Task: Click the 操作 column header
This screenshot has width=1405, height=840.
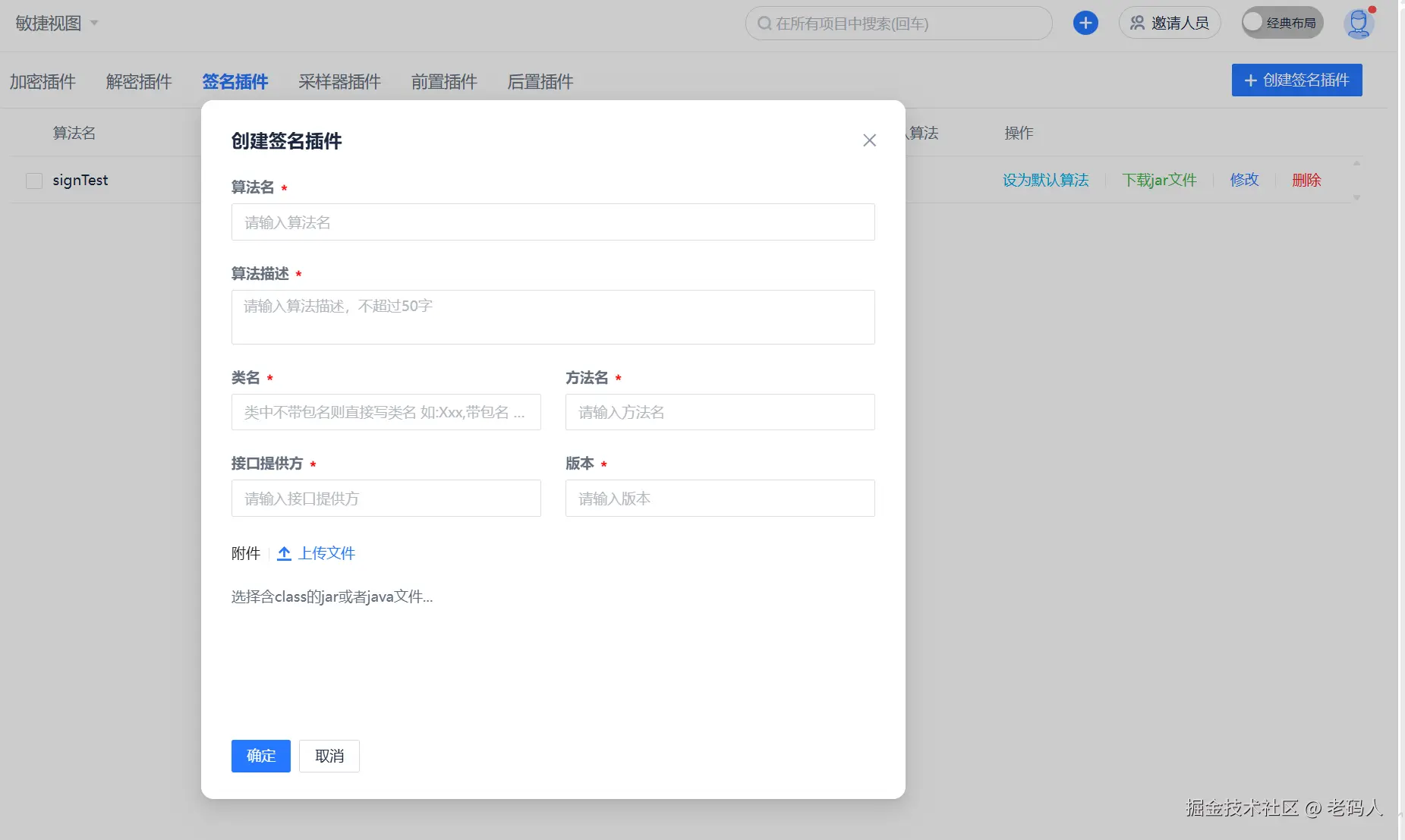Action: point(1019,133)
